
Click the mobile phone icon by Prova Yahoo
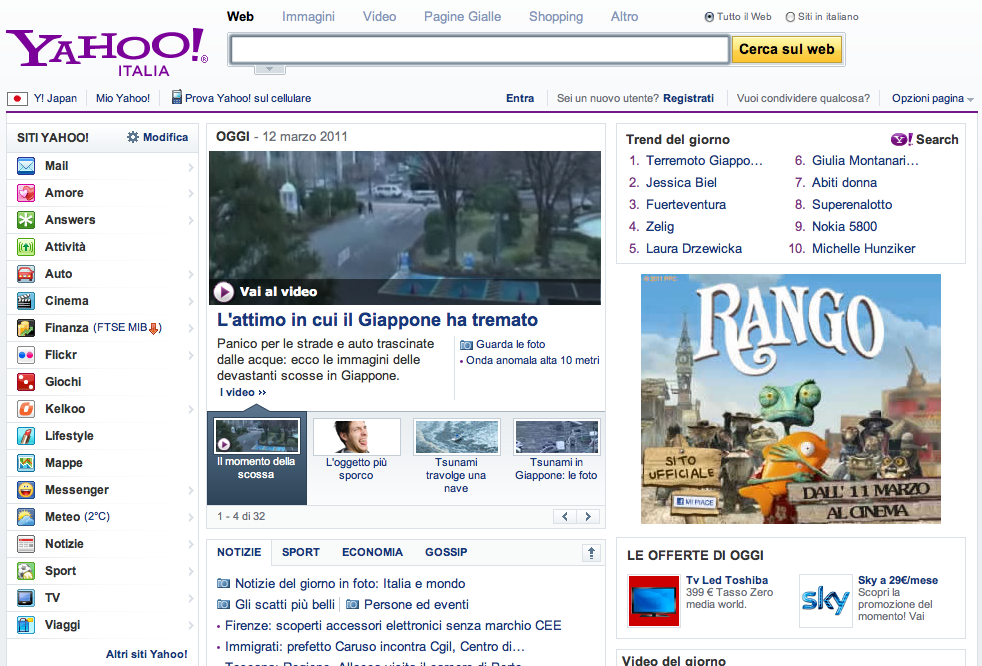[x=177, y=97]
